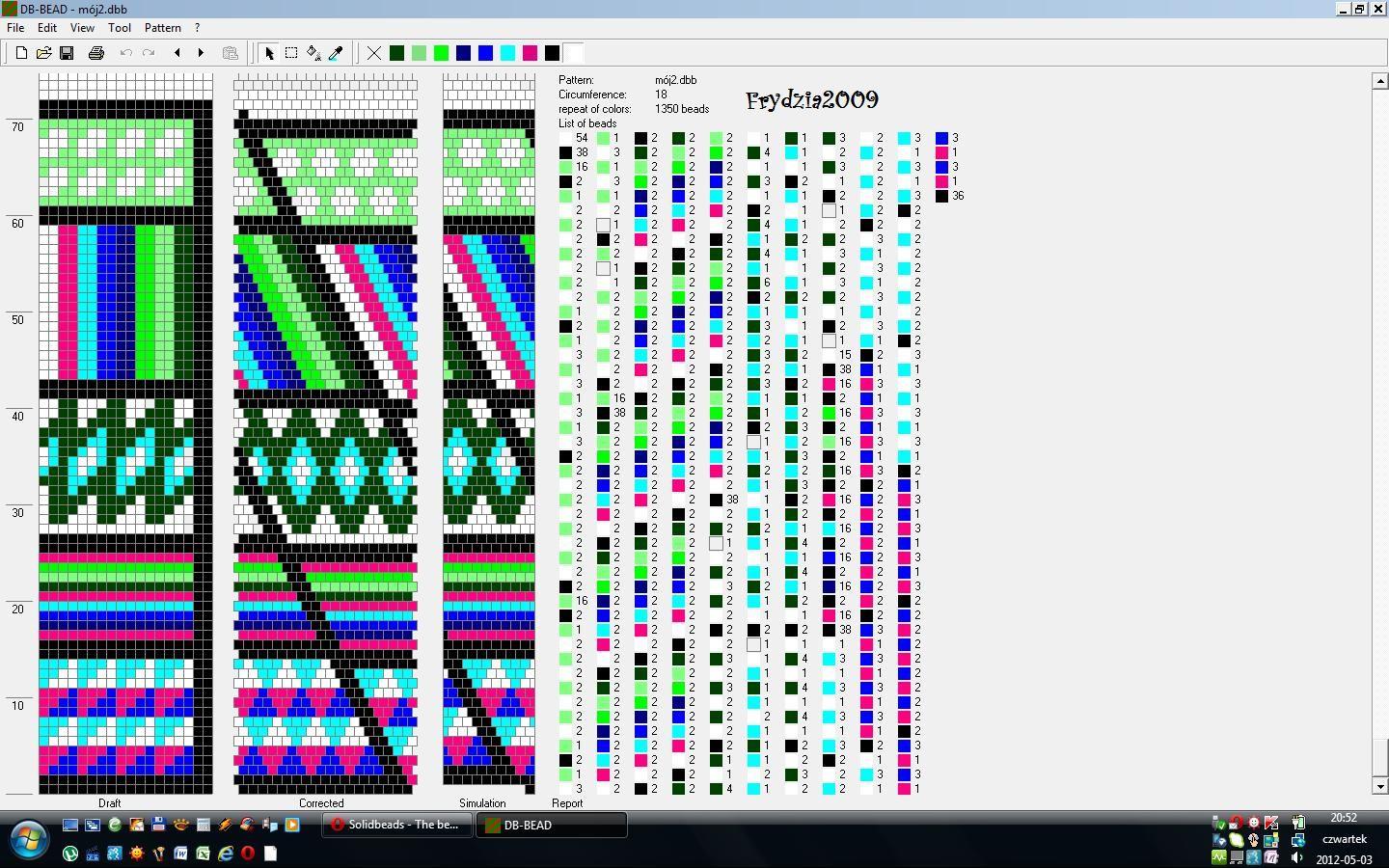
Task: Click the DB-BEAD taskbar button
Action: pos(551,825)
